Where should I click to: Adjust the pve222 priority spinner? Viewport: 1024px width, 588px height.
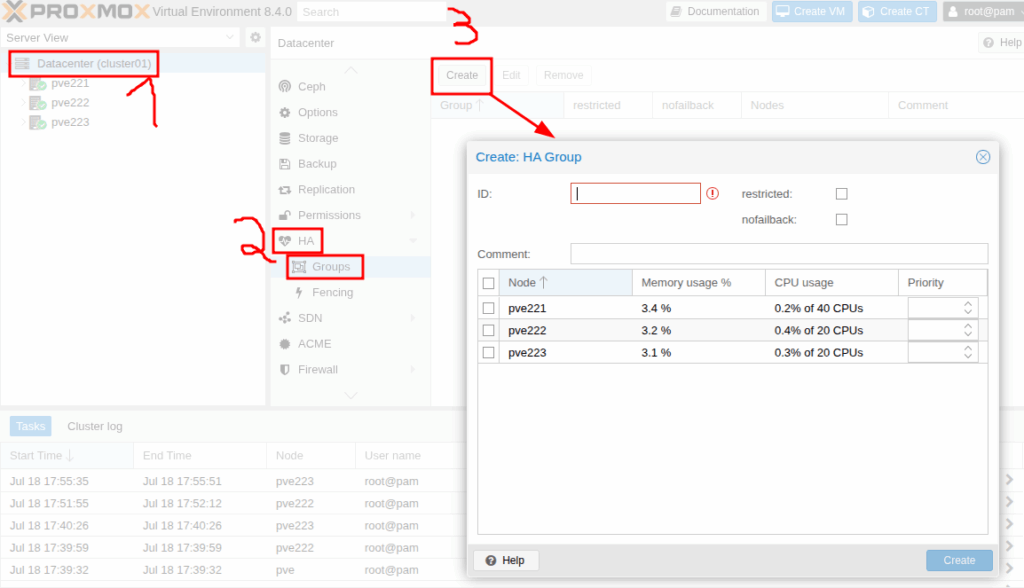point(968,330)
